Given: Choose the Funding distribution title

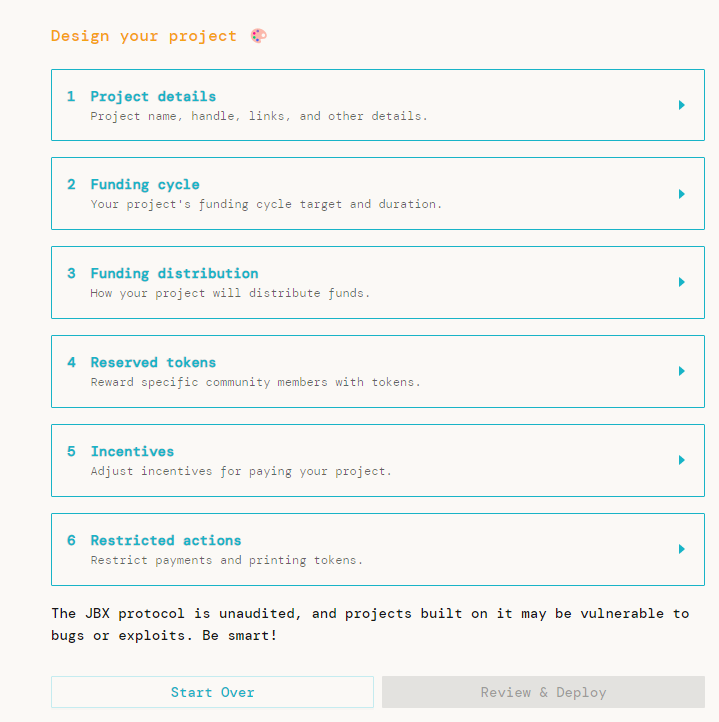Looking at the screenshot, I should pos(174,274).
